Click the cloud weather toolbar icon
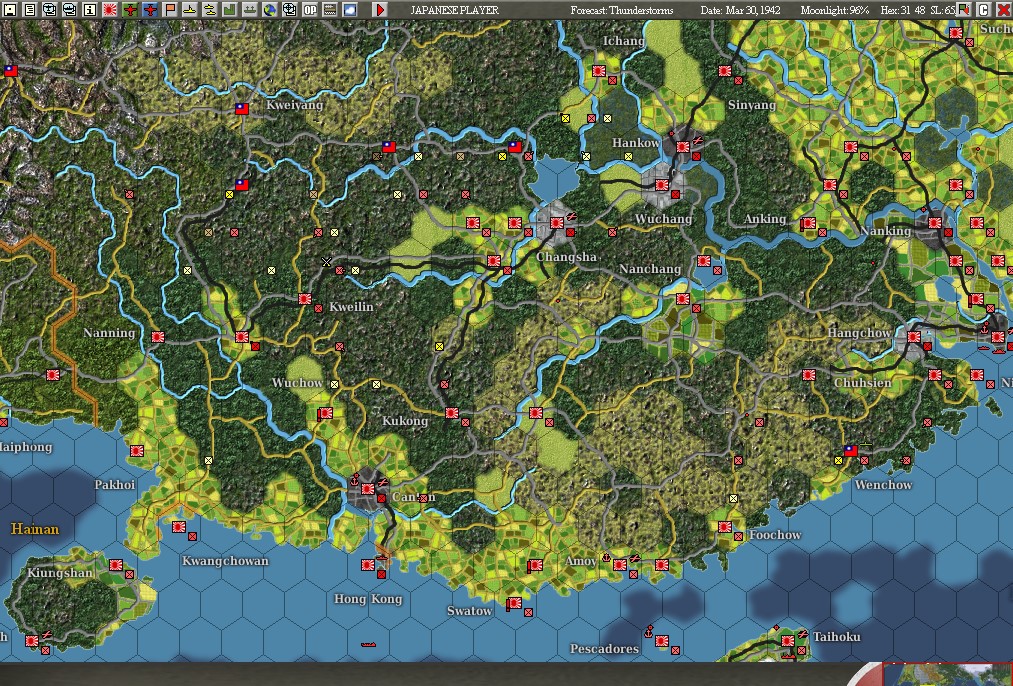This screenshot has width=1013, height=686. pos(350,9)
